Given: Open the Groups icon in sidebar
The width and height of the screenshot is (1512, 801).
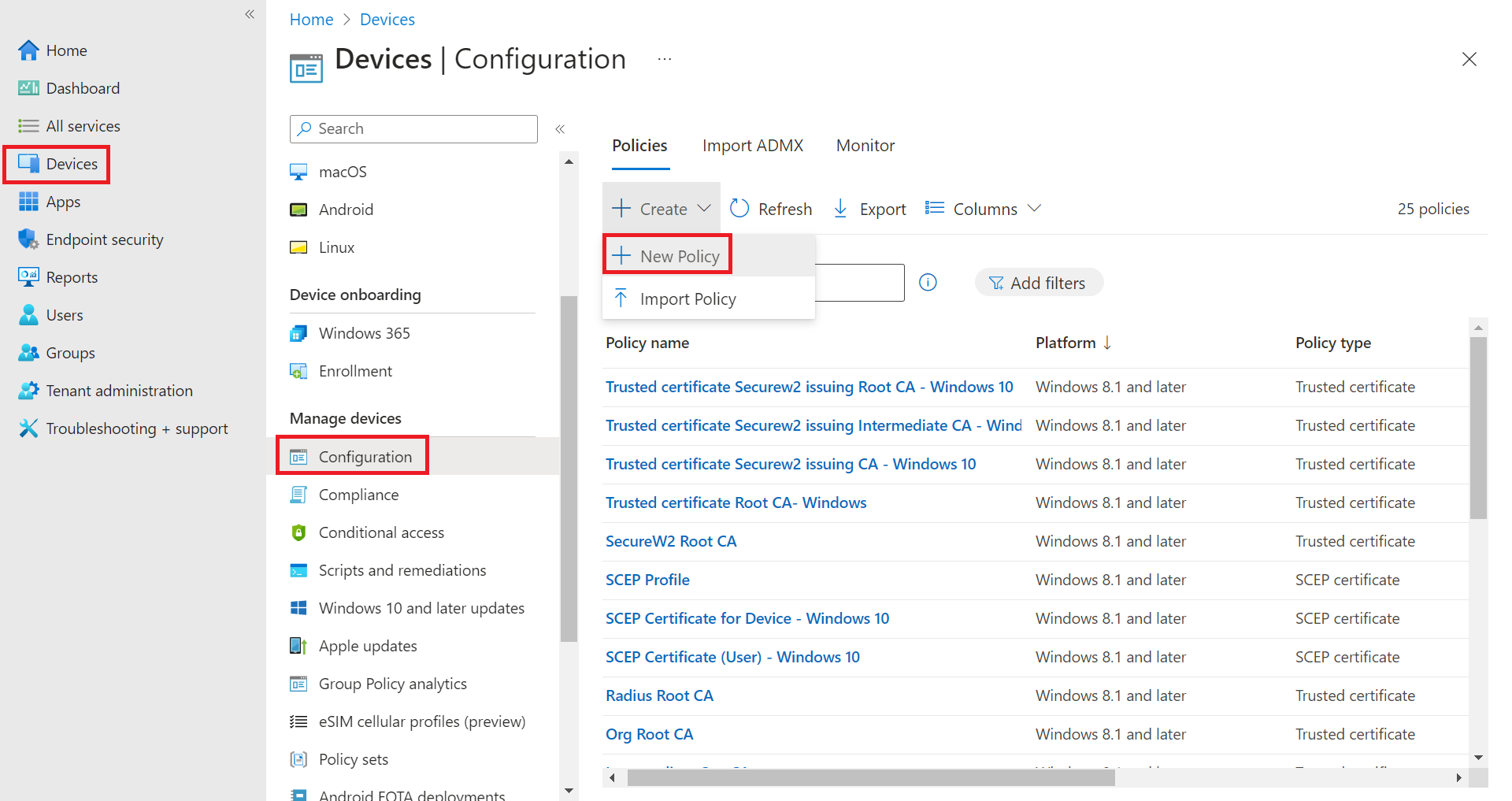Looking at the screenshot, I should point(28,353).
